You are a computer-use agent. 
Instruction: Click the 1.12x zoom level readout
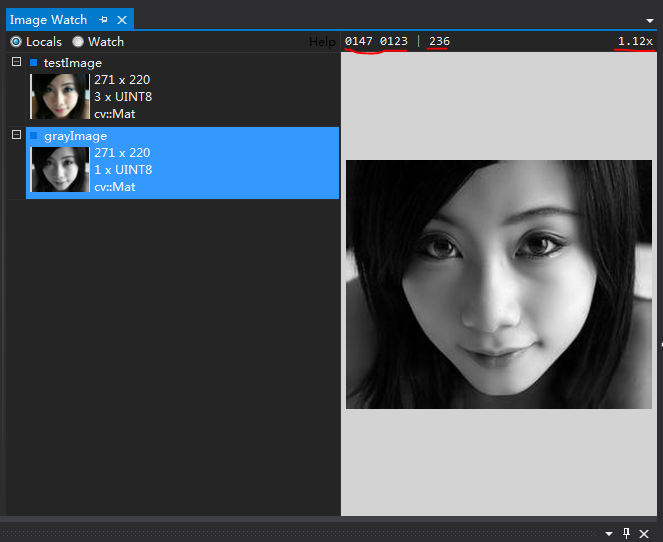point(635,41)
